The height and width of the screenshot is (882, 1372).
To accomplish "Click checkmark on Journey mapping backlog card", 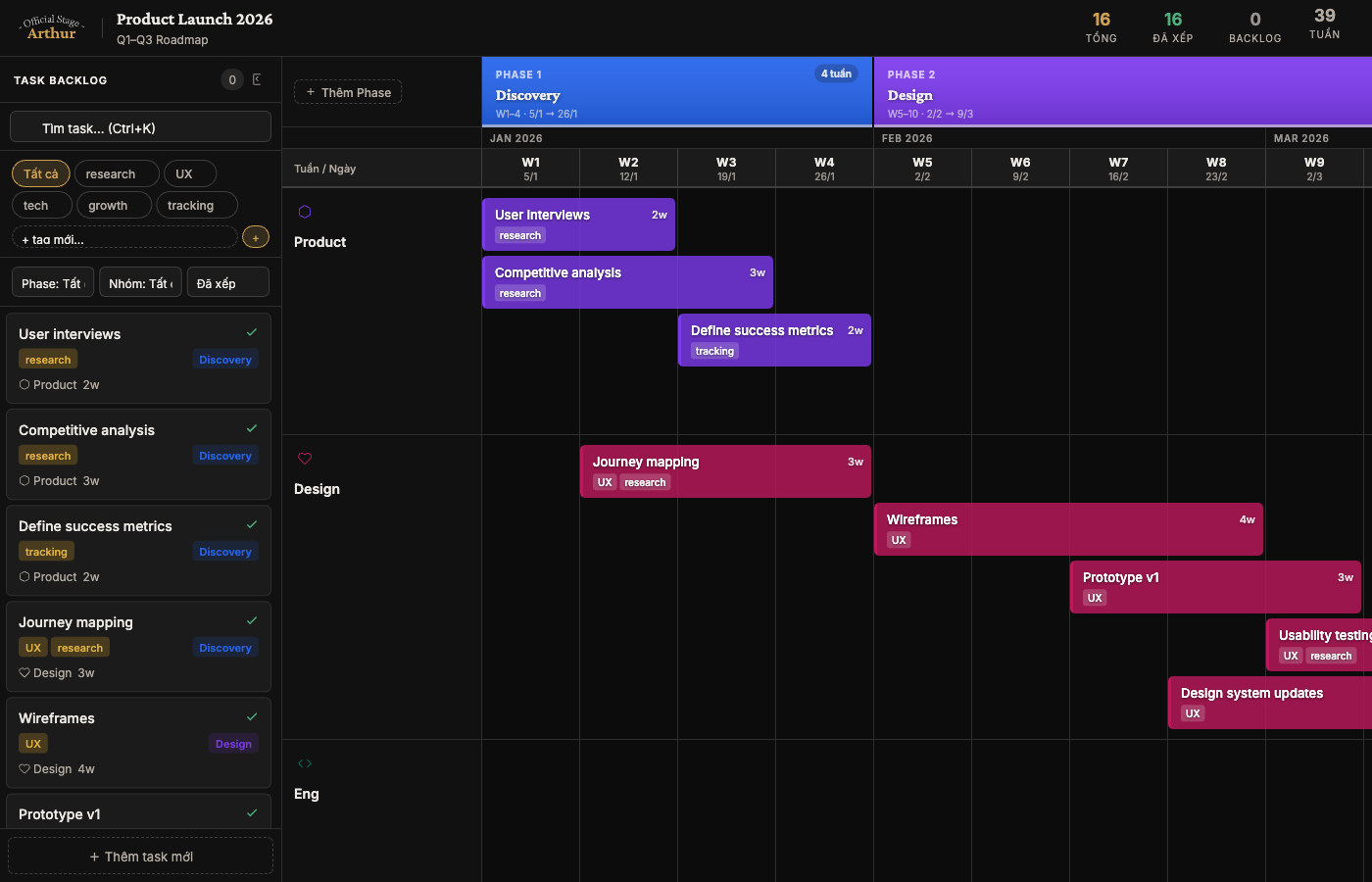I will coord(252,620).
